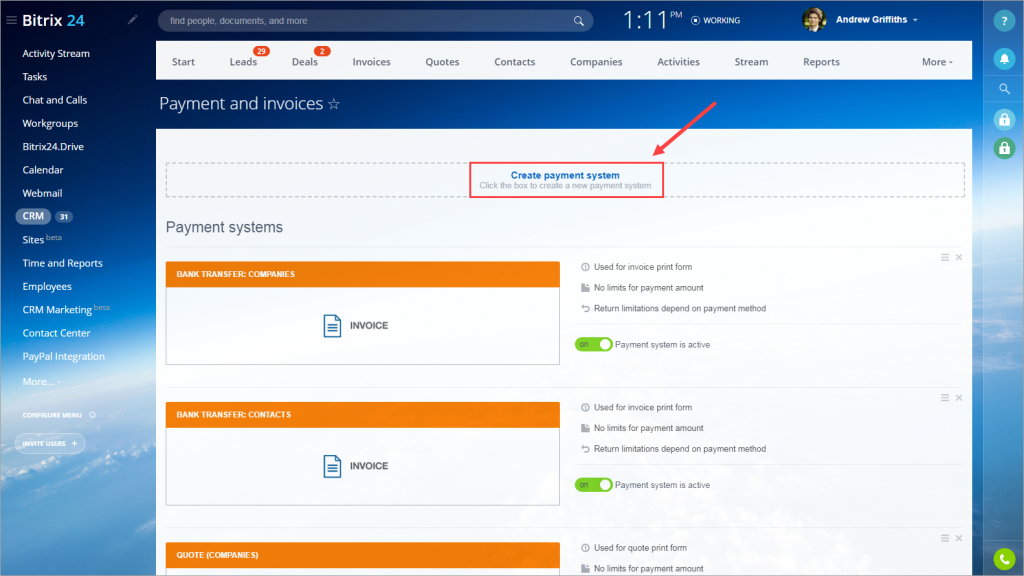Expand the More dropdown in CRM tabs

pos(937,61)
